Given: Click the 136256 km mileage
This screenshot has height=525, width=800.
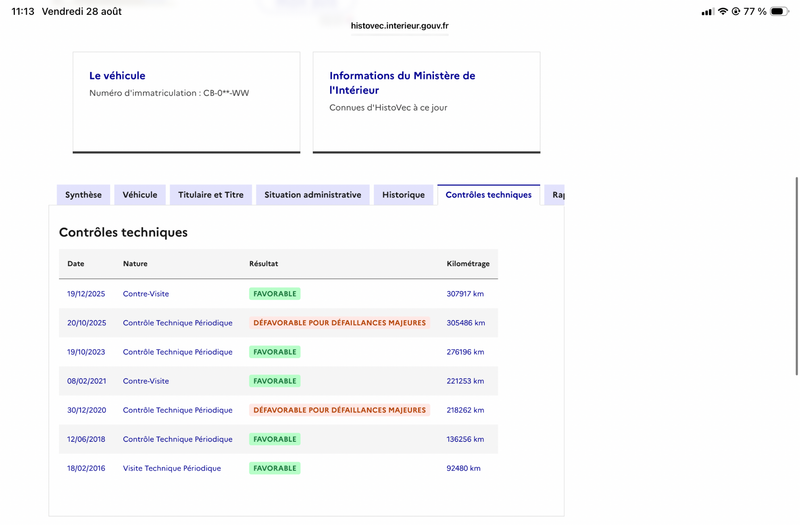Looking at the screenshot, I should click(465, 439).
